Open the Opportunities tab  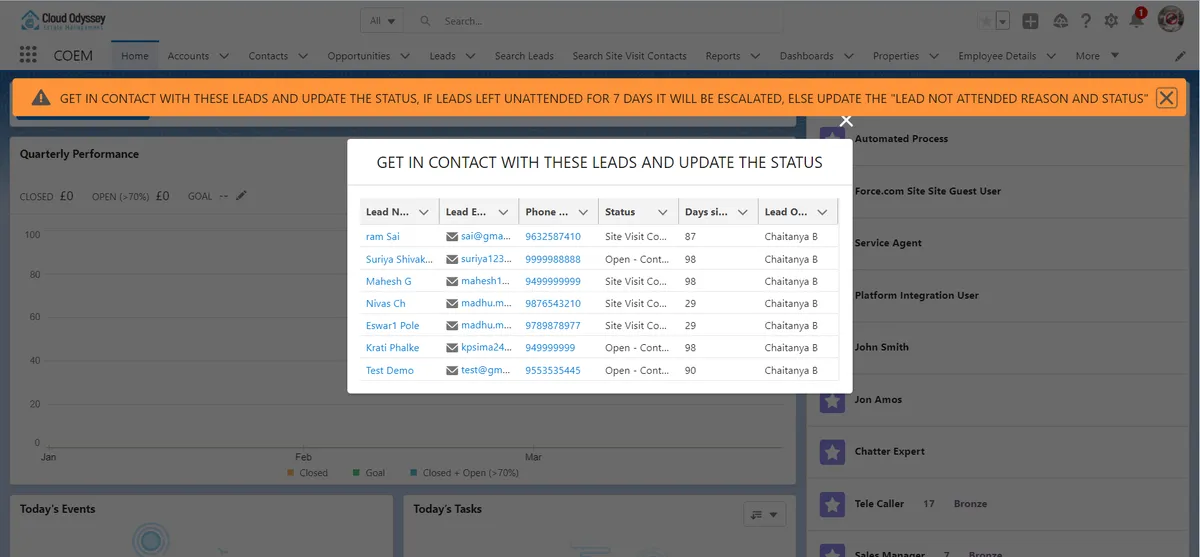tap(359, 56)
